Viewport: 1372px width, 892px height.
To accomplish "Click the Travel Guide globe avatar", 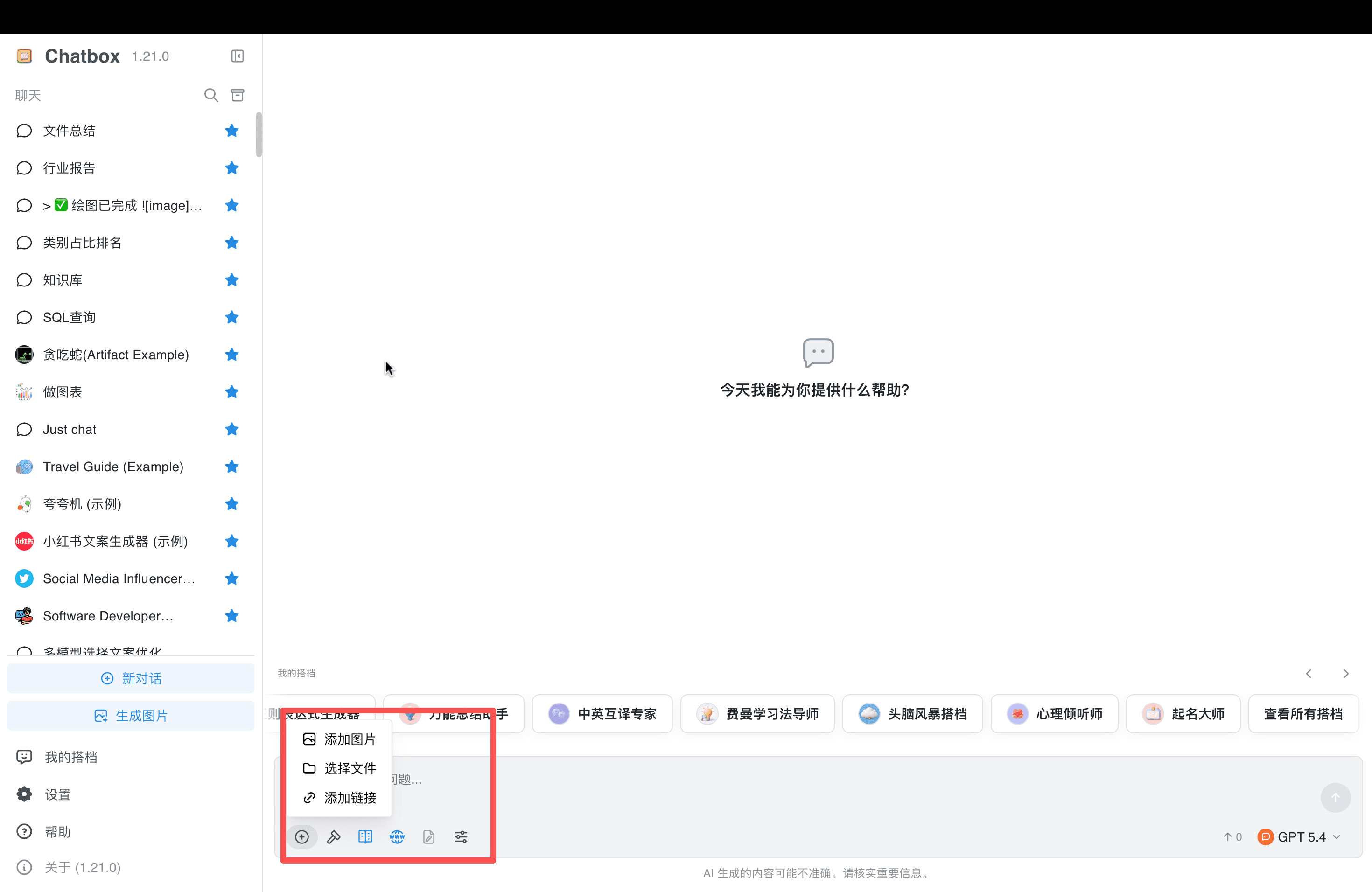I will coord(24,467).
